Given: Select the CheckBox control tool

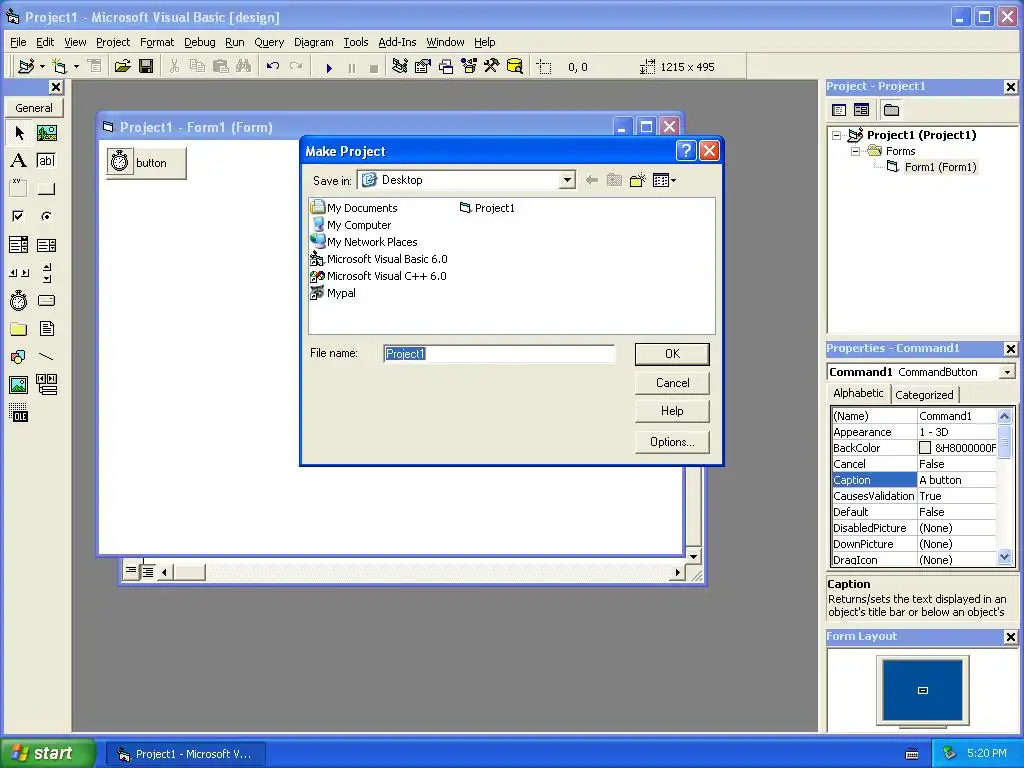Looking at the screenshot, I should 19,216.
